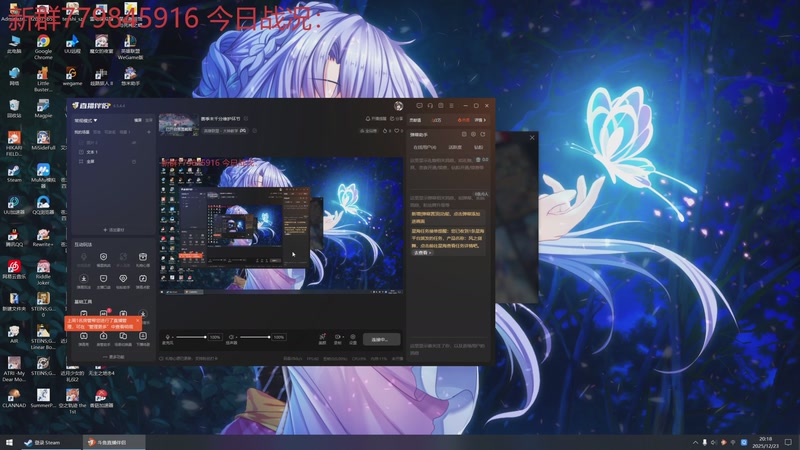This screenshot has height=450, width=800.
Task: Switch to the 活跃度 tab
Action: tap(455, 147)
